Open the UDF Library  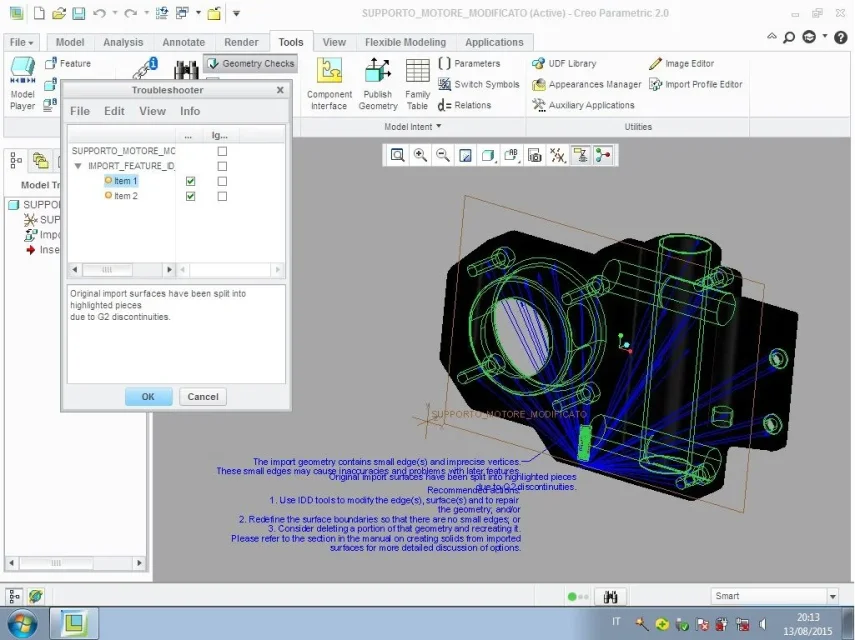[564, 63]
